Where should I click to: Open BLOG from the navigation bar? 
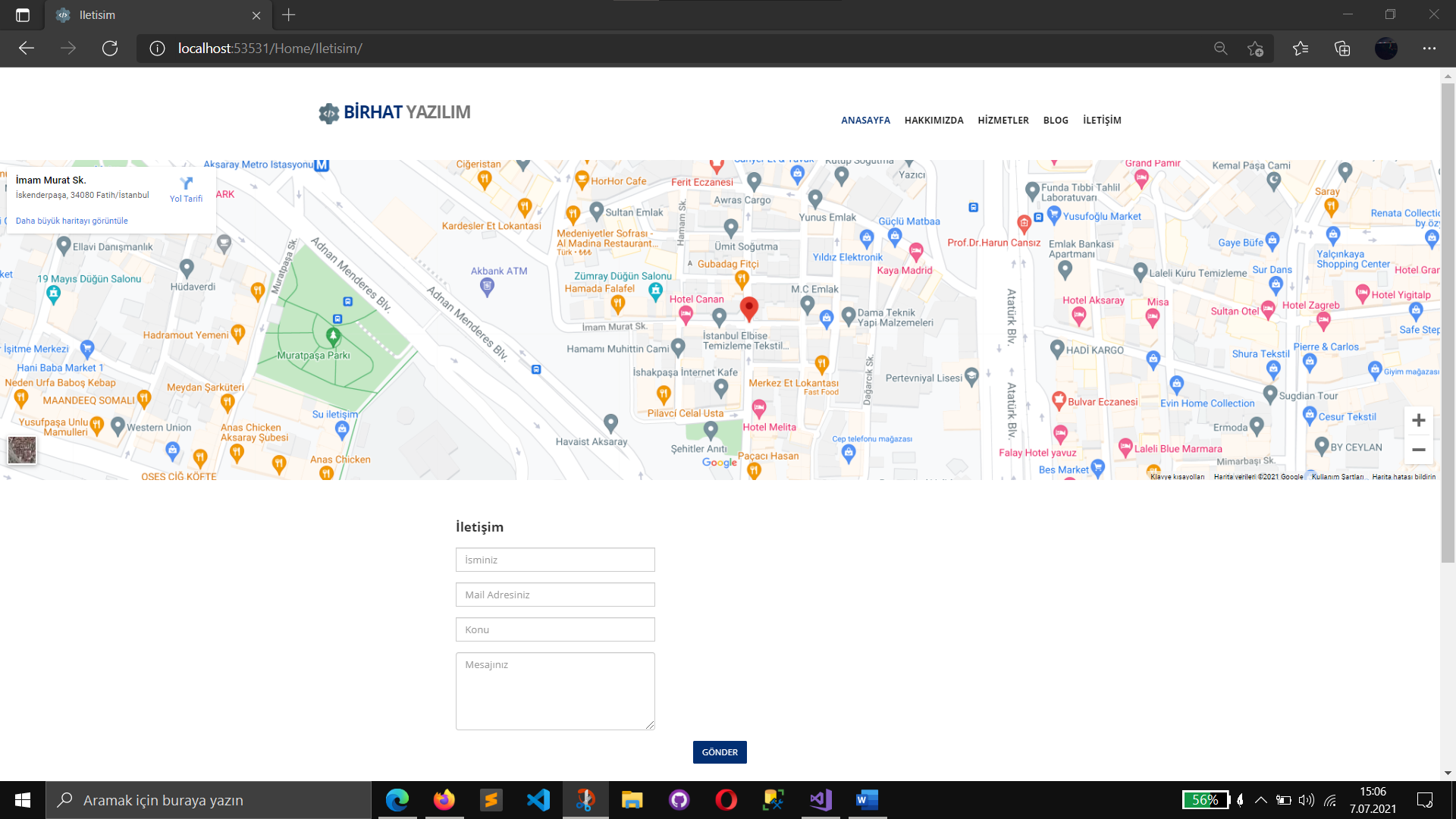pos(1055,121)
